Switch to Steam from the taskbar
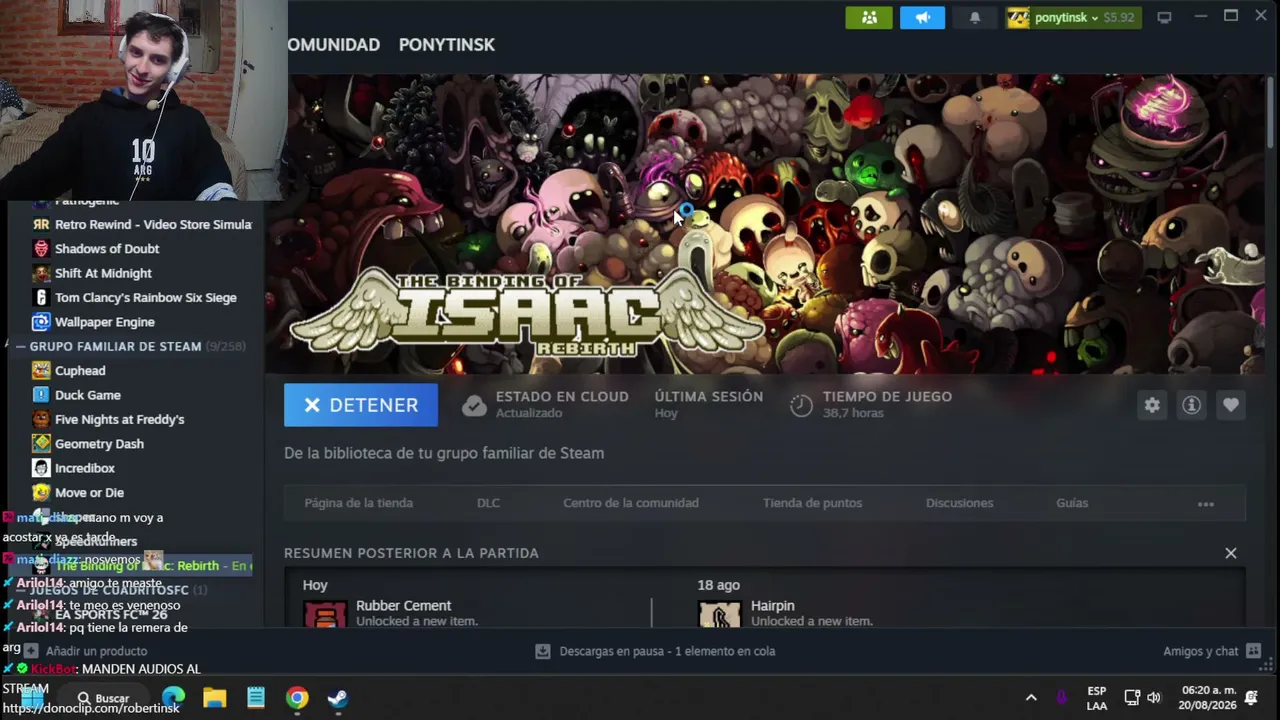 (338, 697)
